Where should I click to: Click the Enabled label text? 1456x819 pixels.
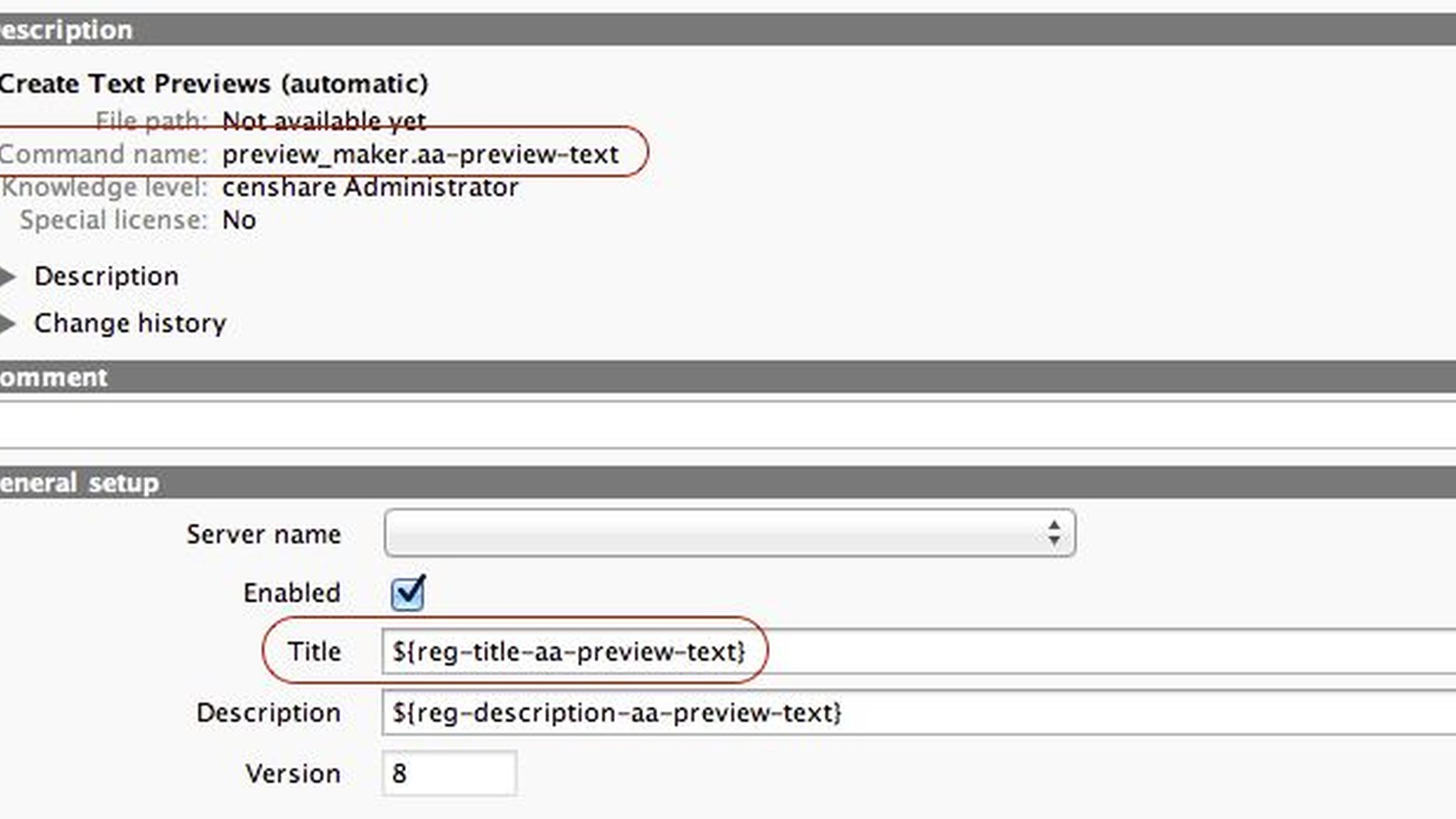point(291,593)
